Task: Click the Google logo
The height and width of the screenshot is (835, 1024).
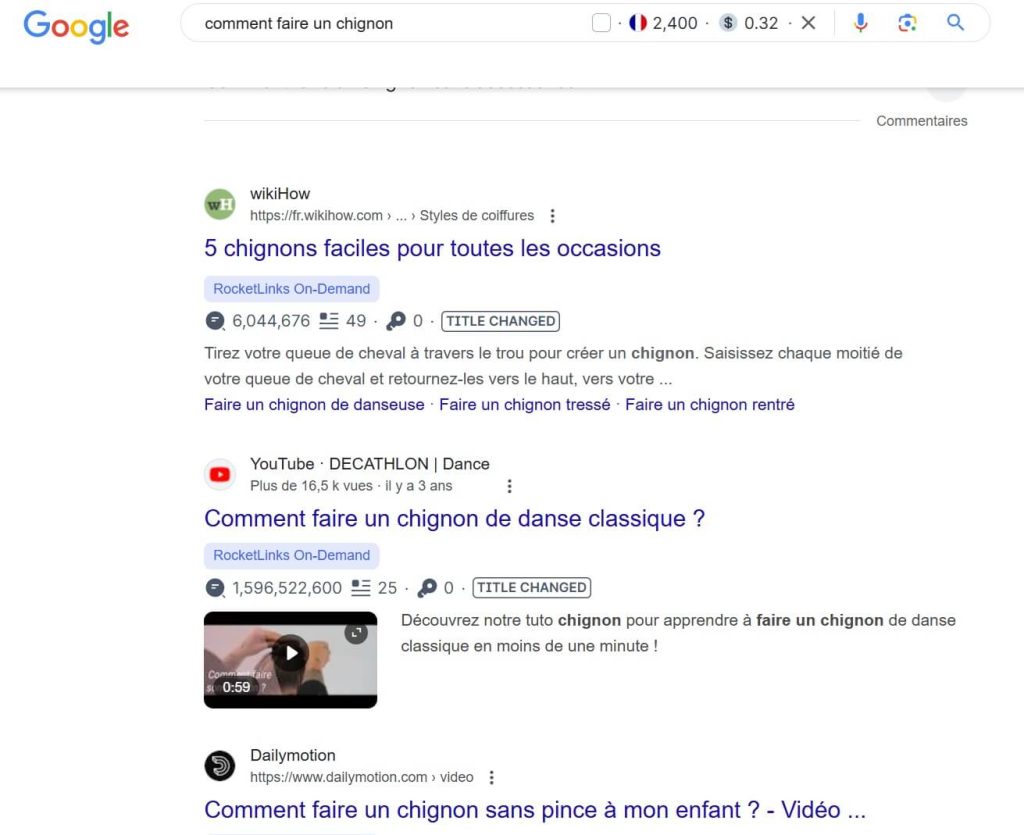Action: point(76,25)
